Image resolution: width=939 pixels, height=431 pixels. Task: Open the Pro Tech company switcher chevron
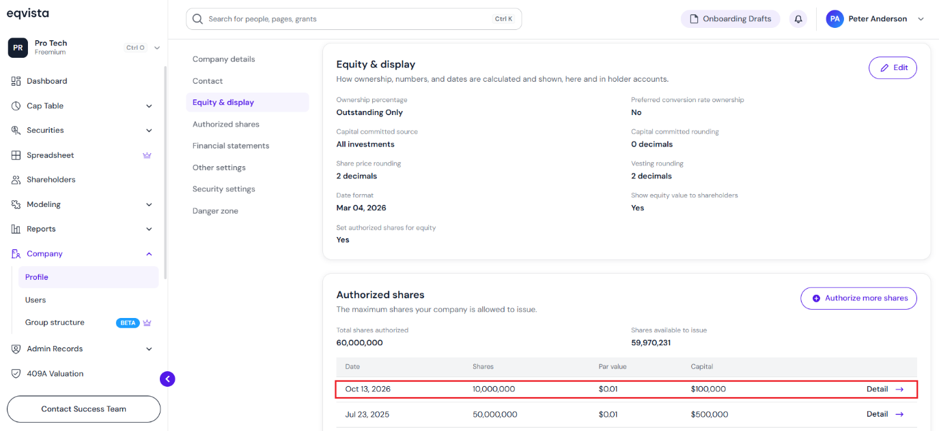tap(157, 47)
